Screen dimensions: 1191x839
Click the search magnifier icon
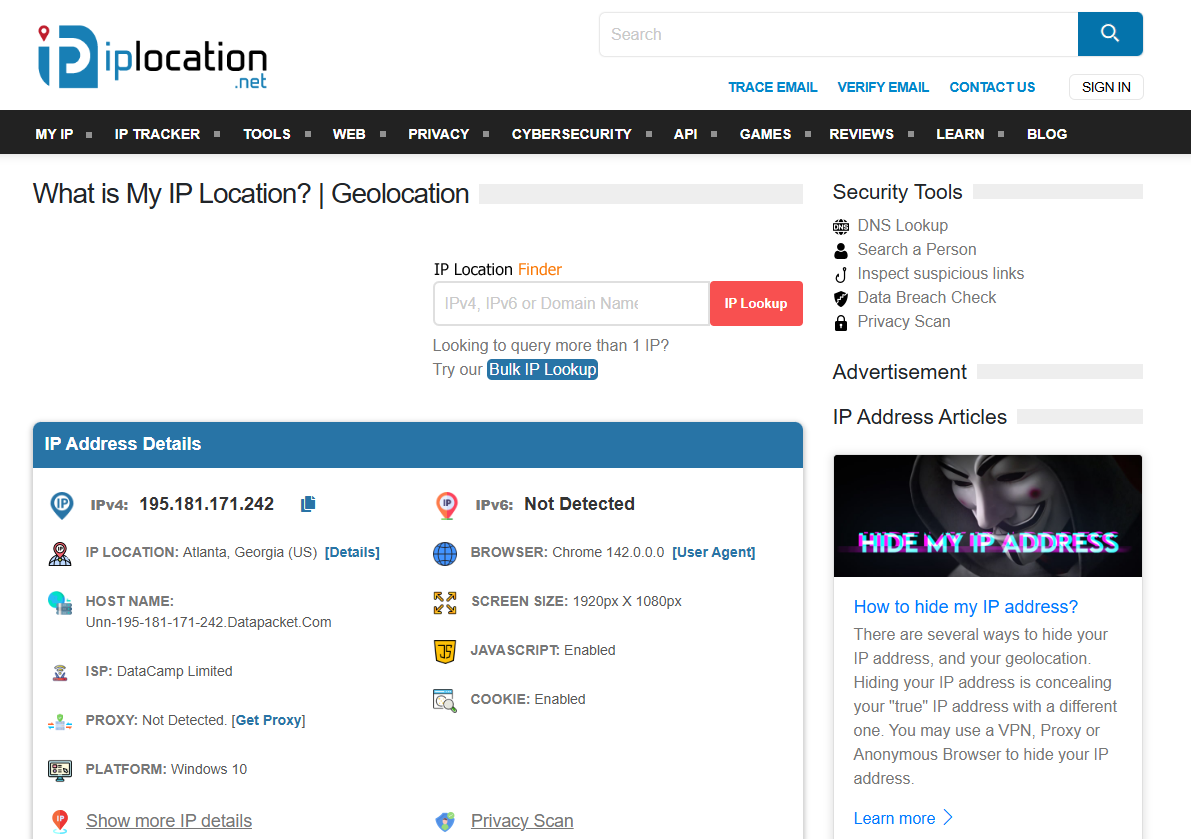click(1110, 33)
